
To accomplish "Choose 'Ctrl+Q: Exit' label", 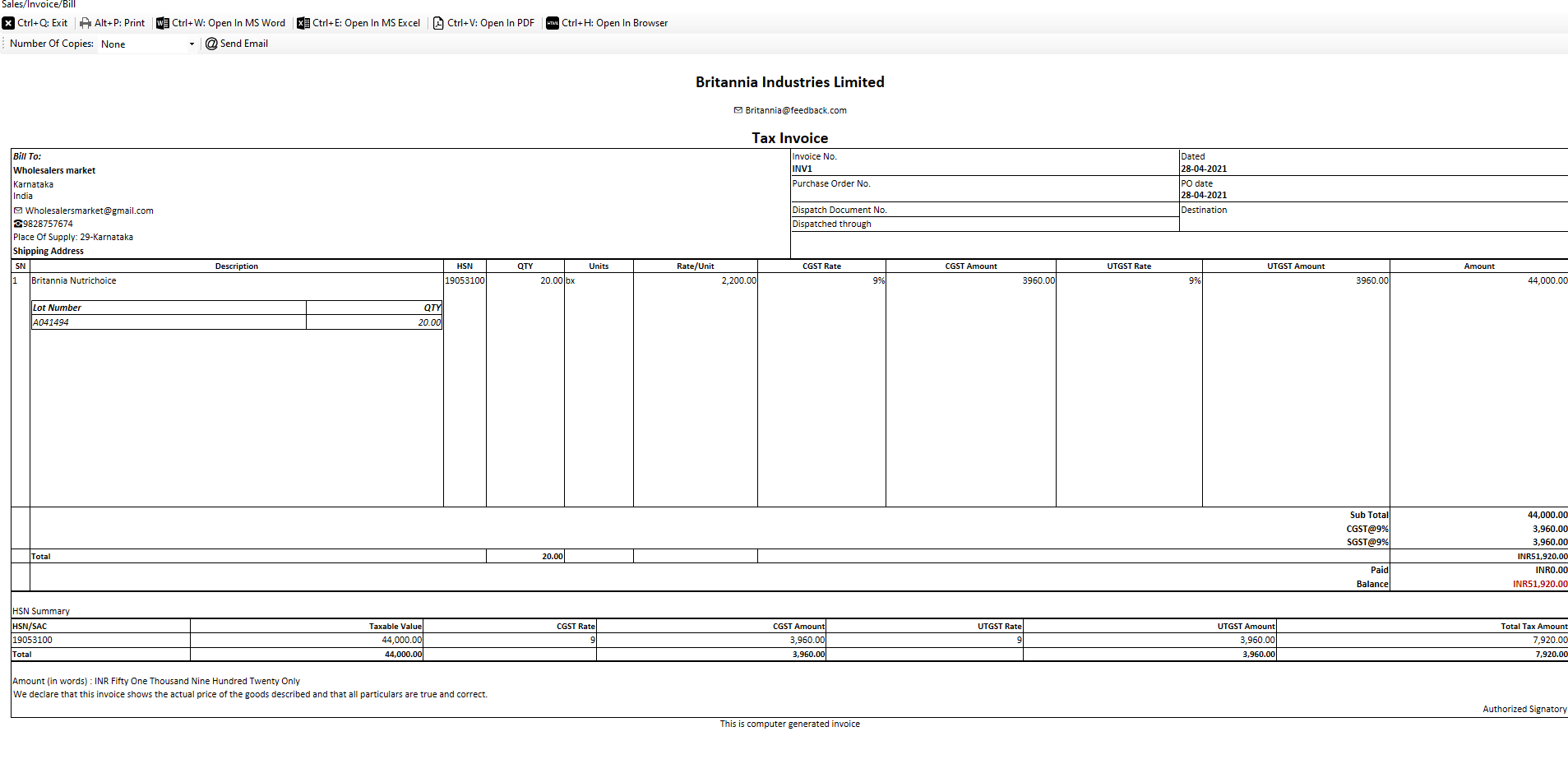I will click(43, 23).
